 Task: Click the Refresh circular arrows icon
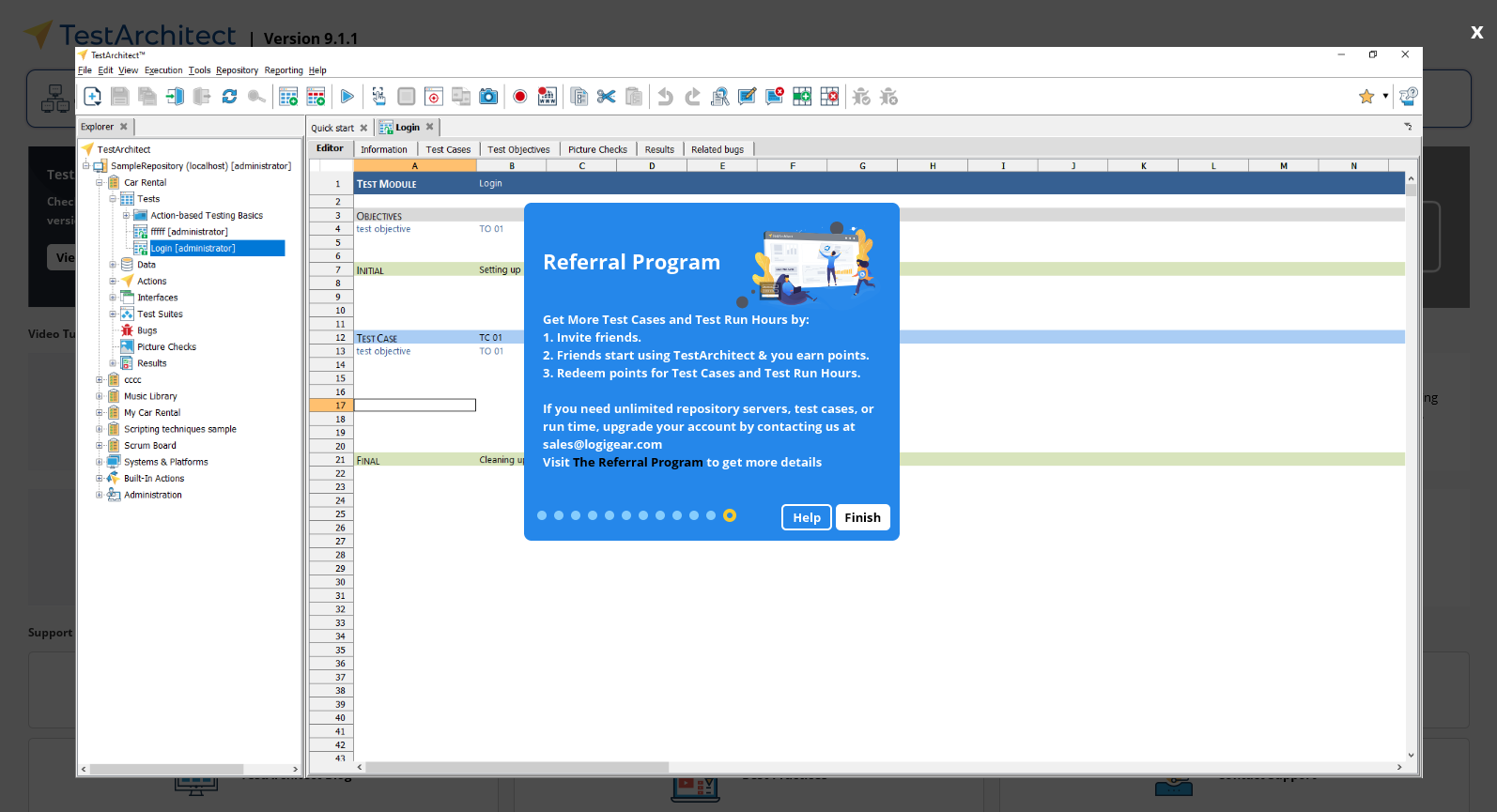coord(229,96)
